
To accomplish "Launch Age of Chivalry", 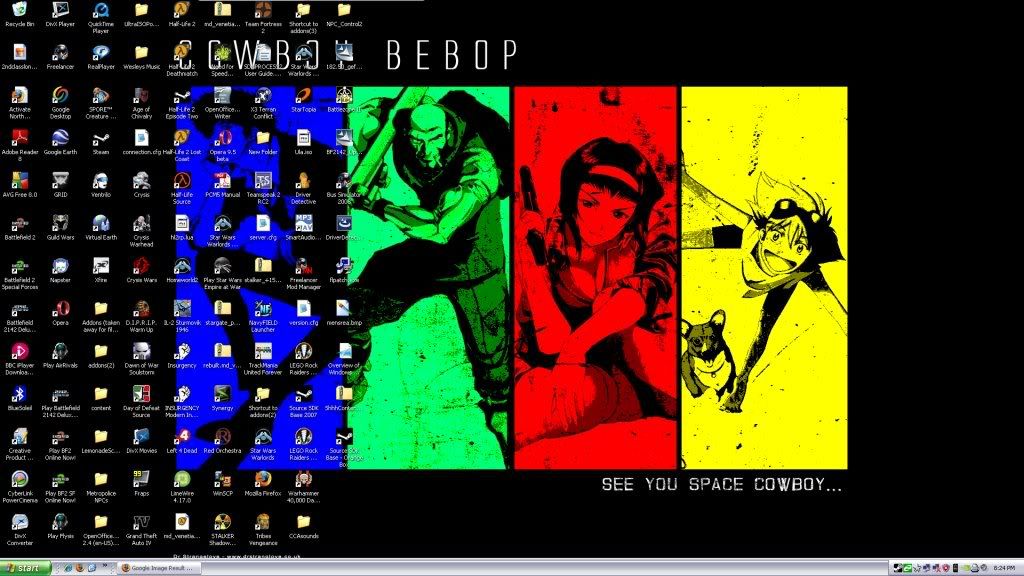I will tap(141, 103).
